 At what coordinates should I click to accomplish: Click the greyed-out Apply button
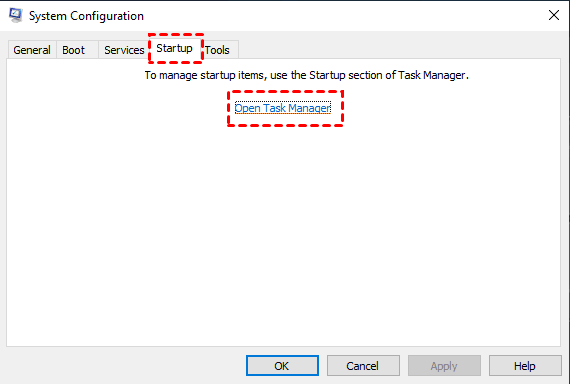point(444,365)
